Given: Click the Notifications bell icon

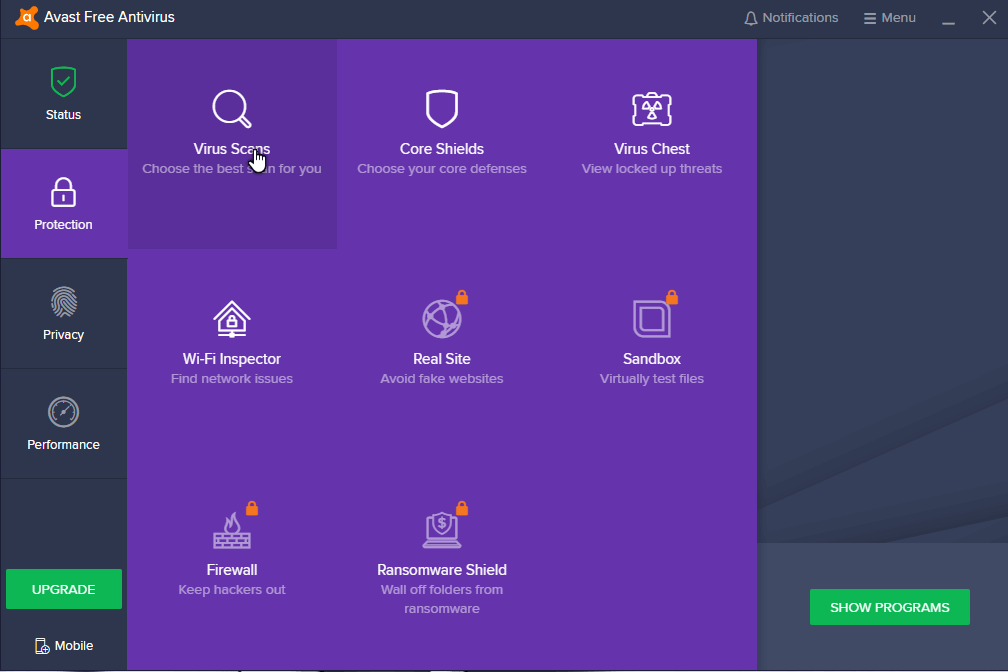Looking at the screenshot, I should (750, 18).
